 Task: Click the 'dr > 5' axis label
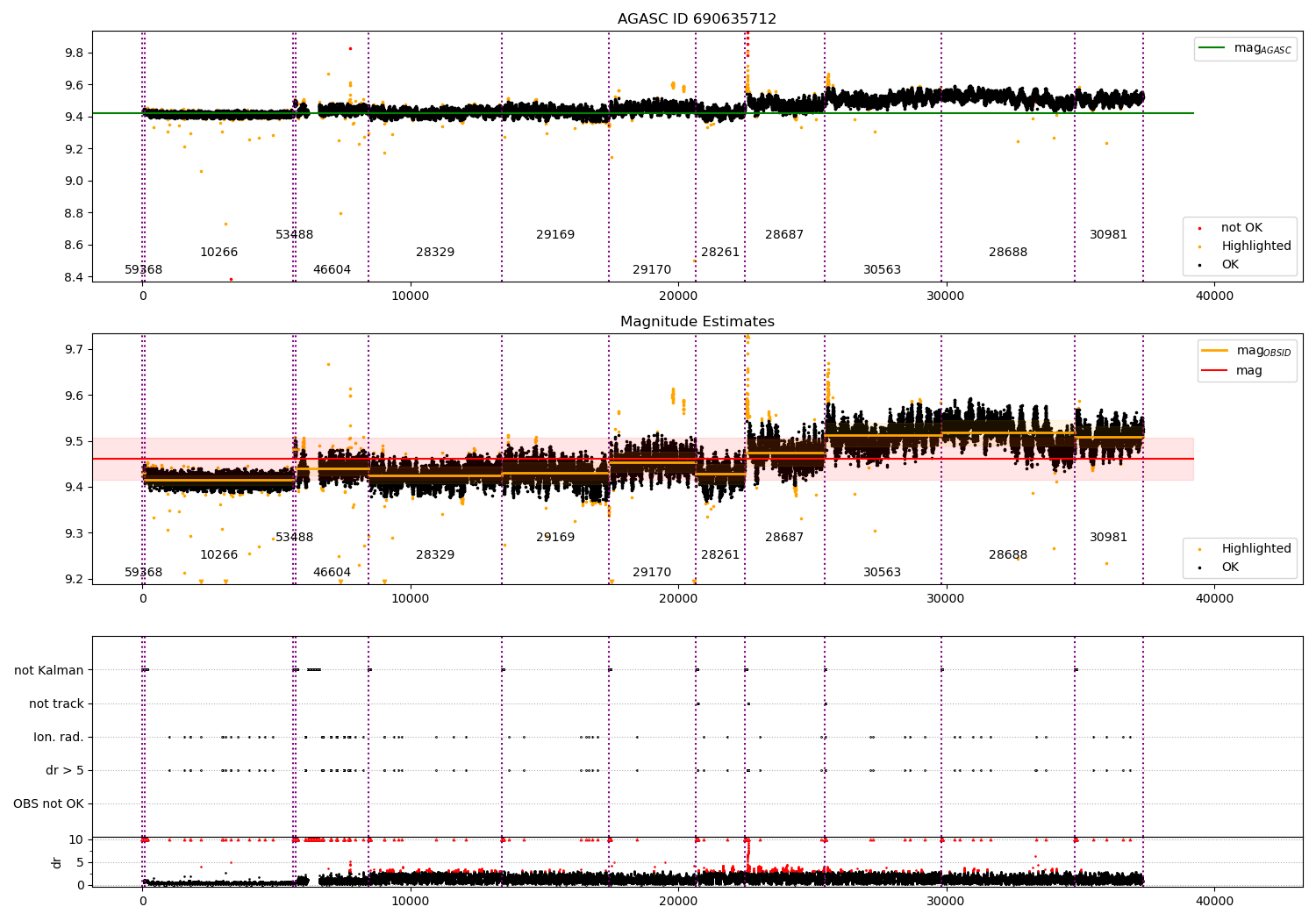pyautogui.click(x=65, y=770)
